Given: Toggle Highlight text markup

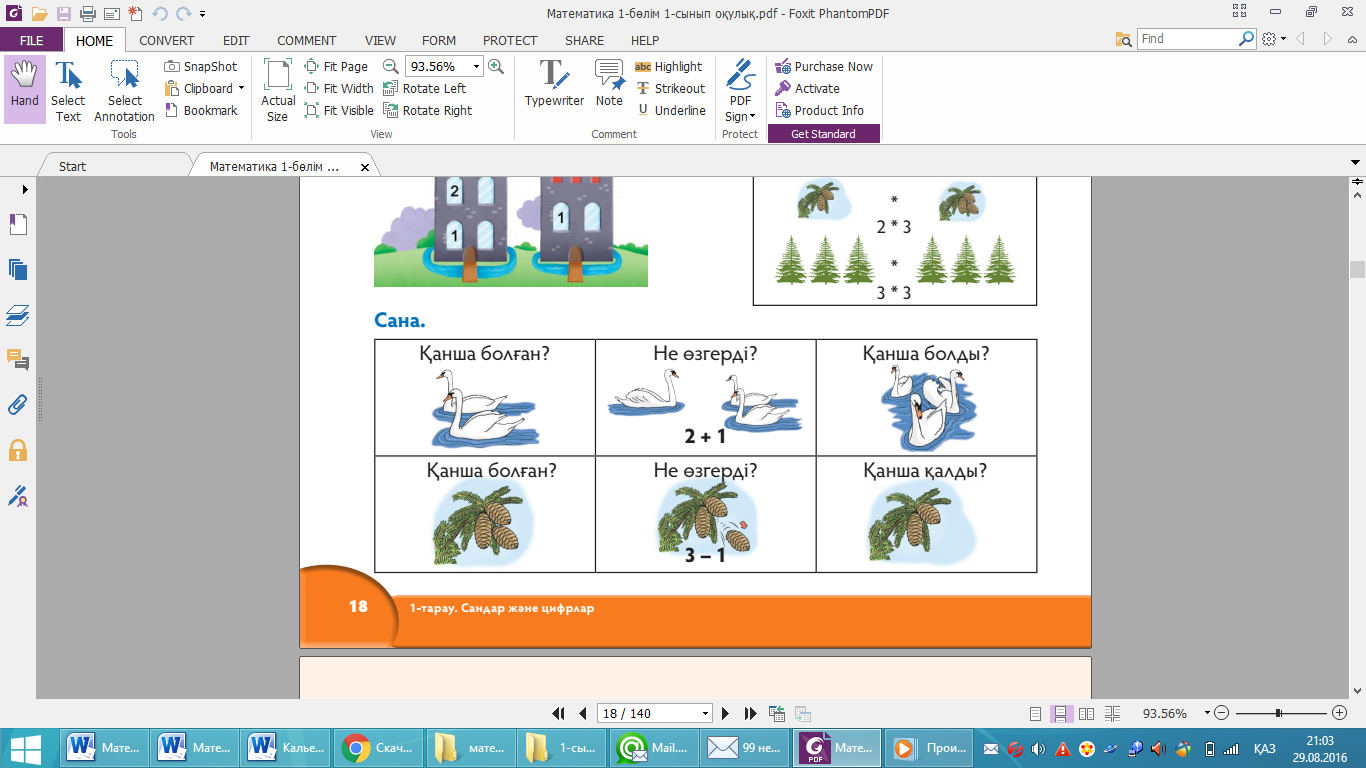Looking at the screenshot, I should coord(669,67).
